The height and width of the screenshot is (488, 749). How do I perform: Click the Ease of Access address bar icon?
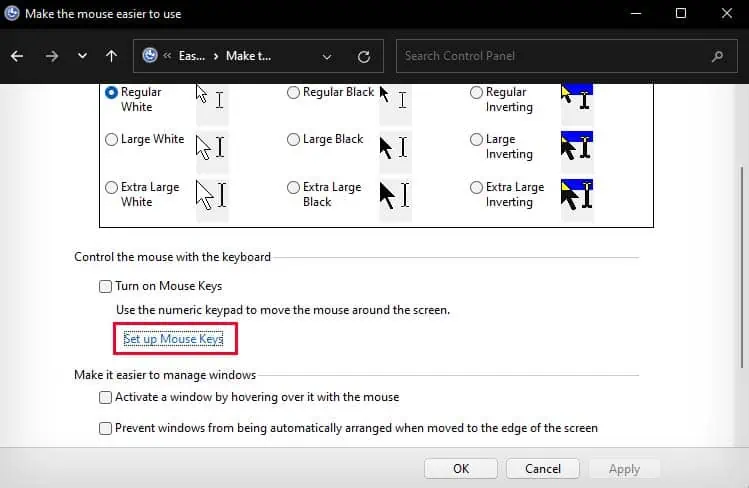click(x=151, y=57)
